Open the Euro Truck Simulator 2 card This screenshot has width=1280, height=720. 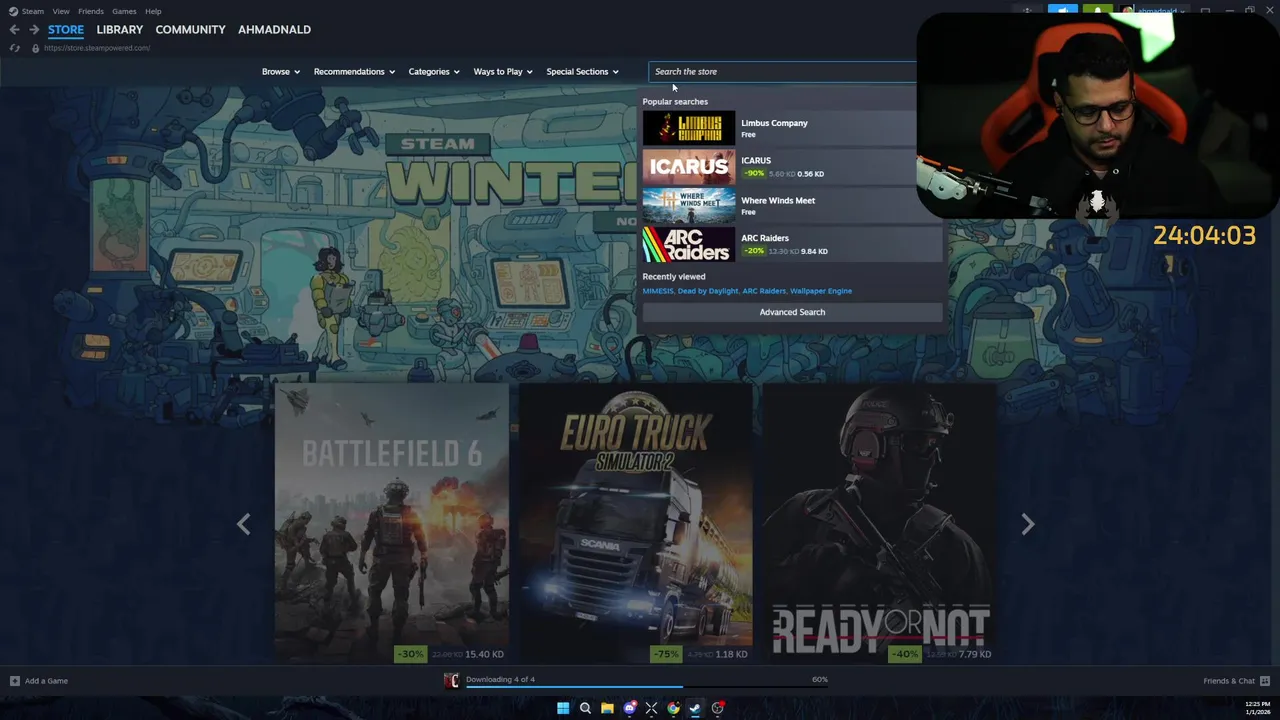click(636, 523)
